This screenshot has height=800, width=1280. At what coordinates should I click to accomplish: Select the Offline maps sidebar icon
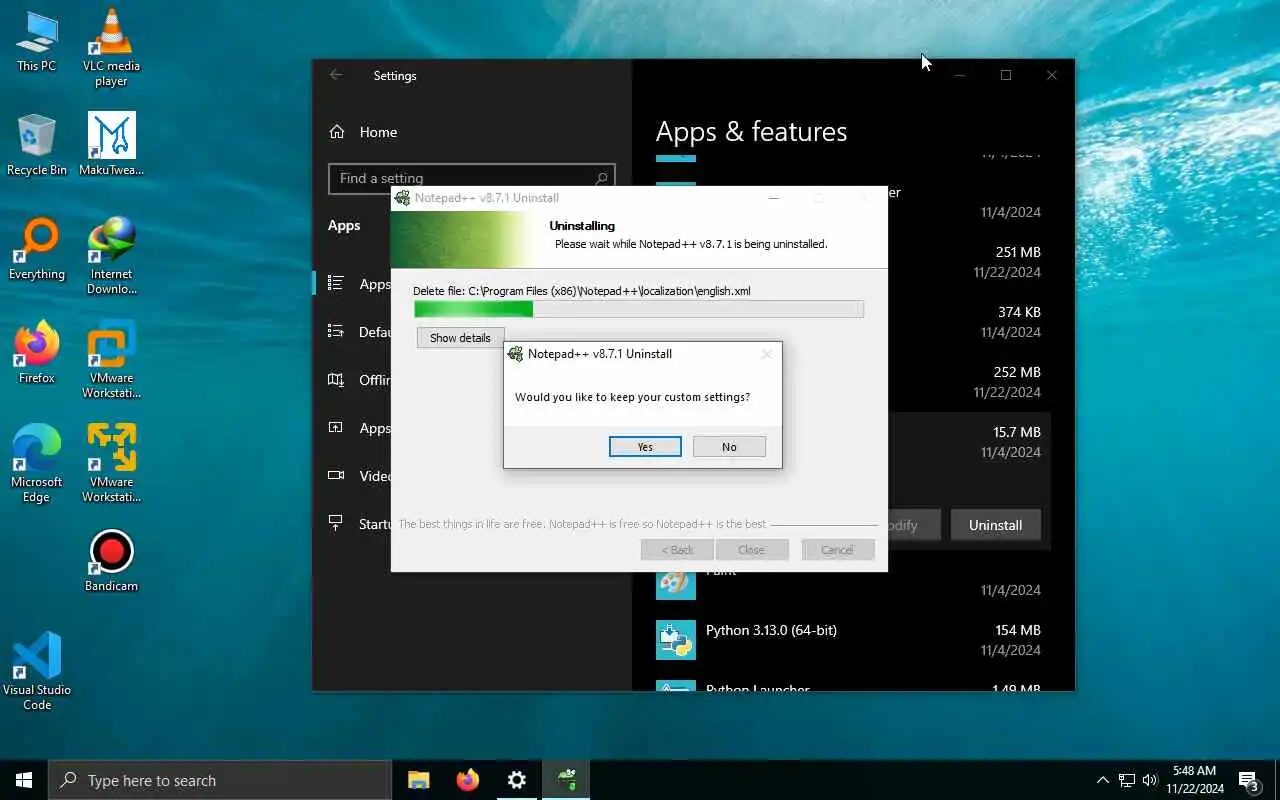click(336, 380)
